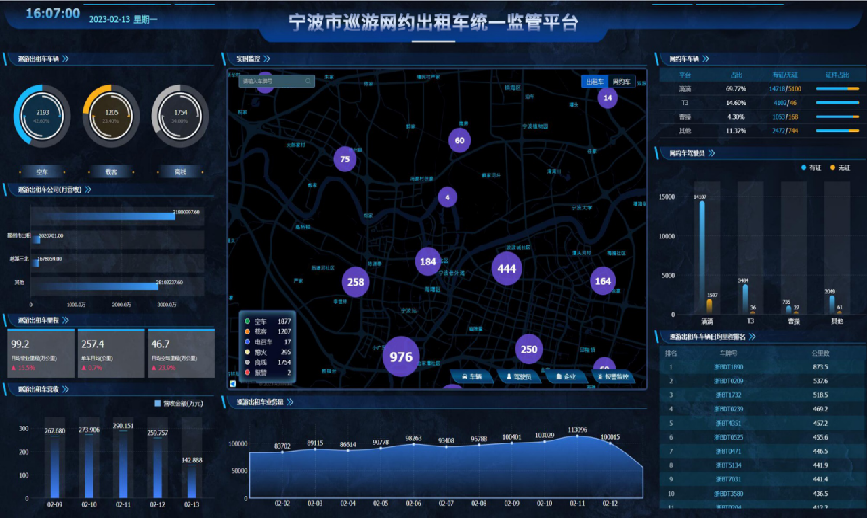Viewport: 868px width, 518px height.
Task: Click the 976 vehicle cluster marker
Action: pos(401,357)
